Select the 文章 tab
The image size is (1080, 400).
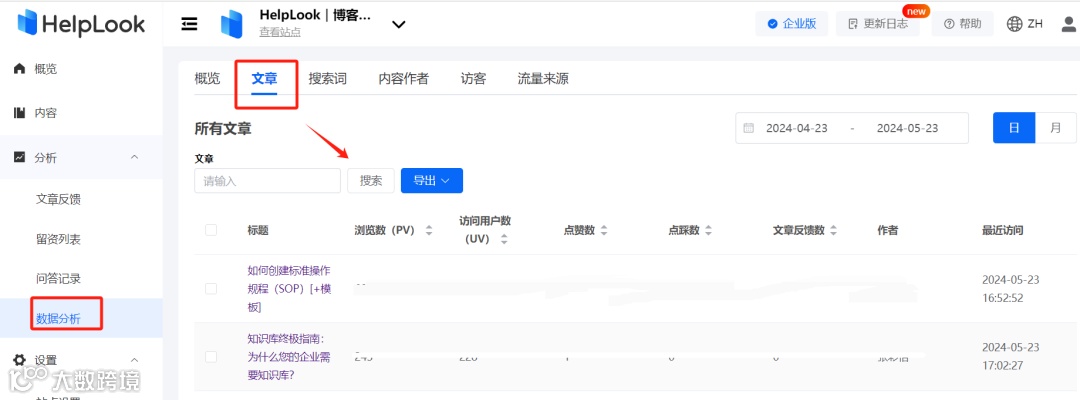click(264, 78)
